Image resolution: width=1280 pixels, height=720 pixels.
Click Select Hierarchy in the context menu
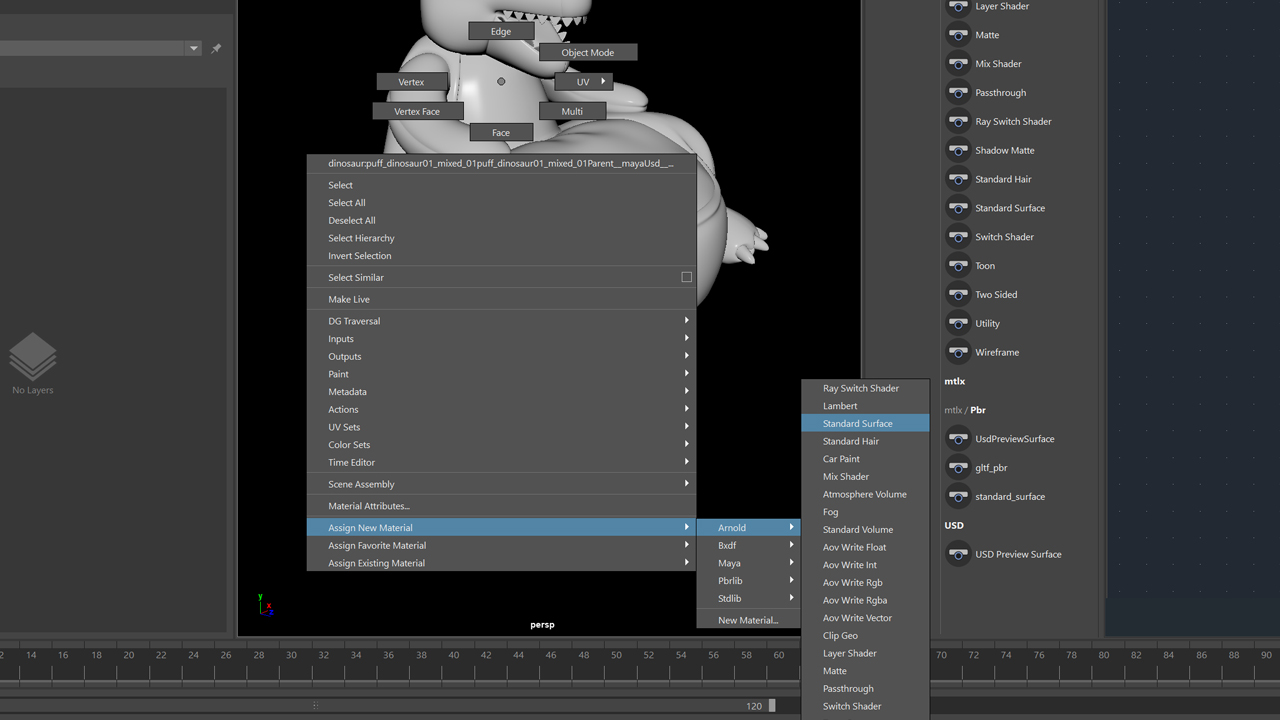[x=501, y=239]
